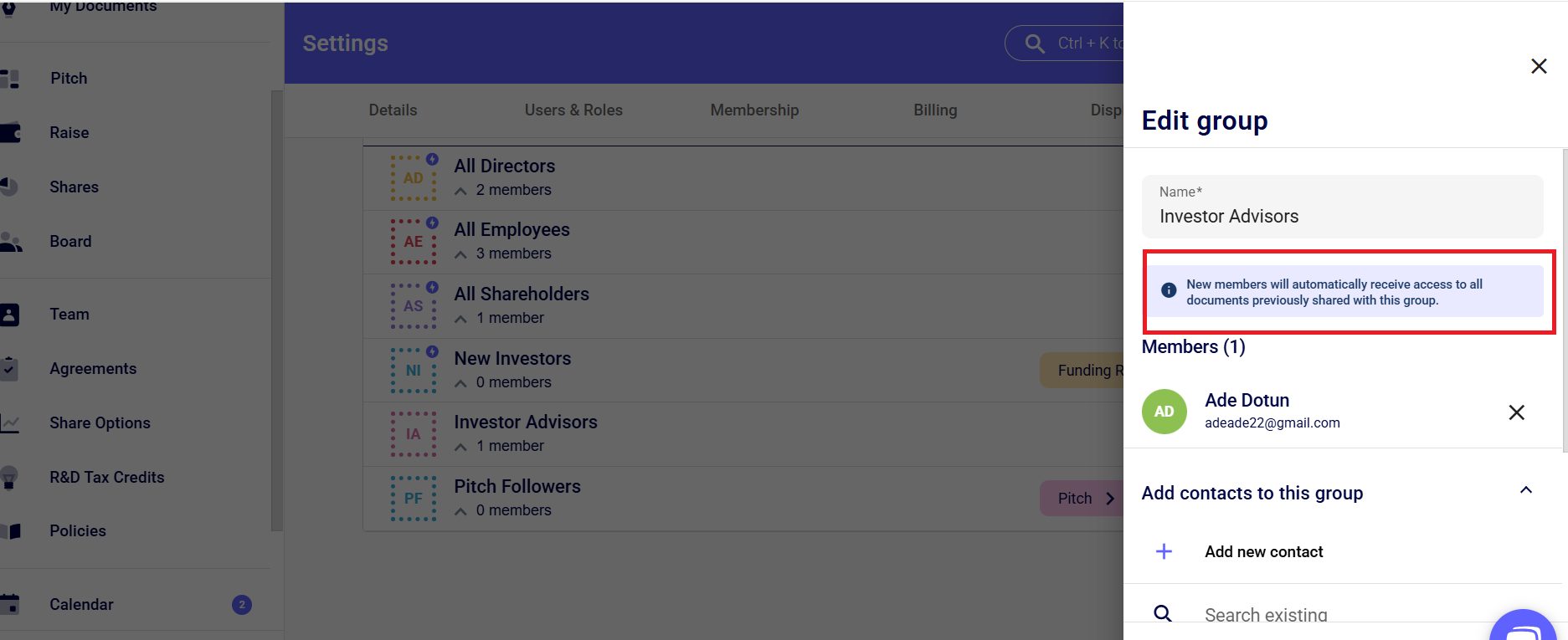This screenshot has width=1568, height=640.
Task: Collapse All Directors members list
Action: coord(460,191)
